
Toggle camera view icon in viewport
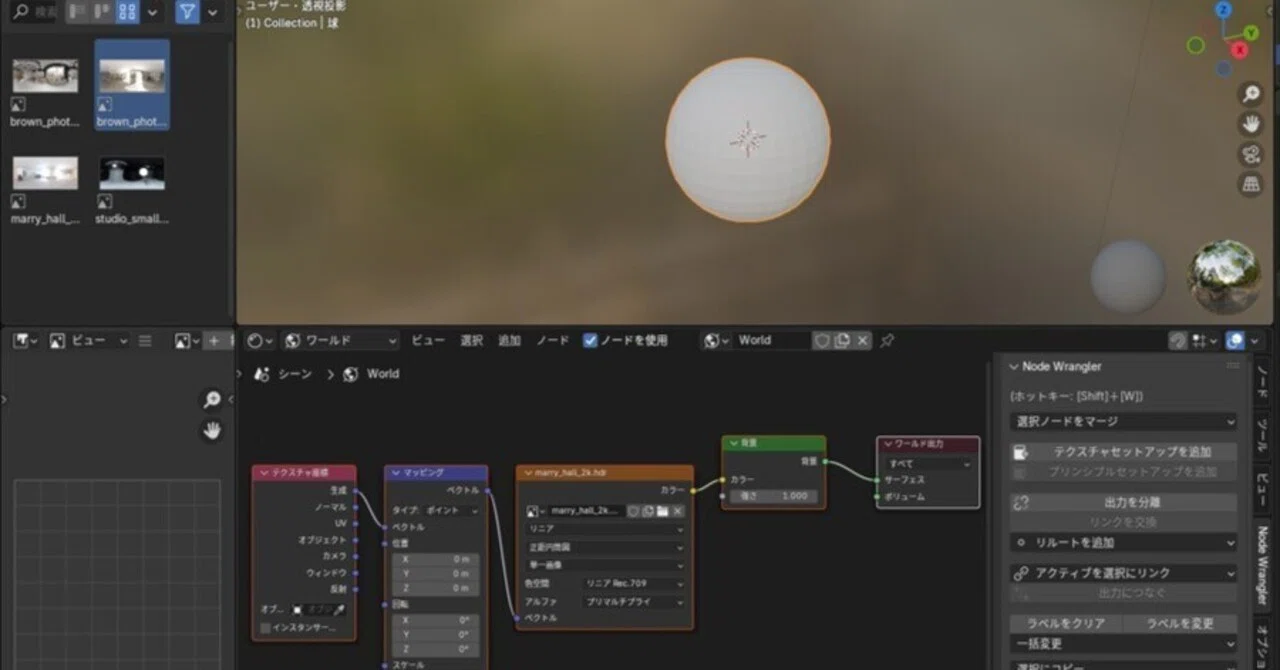tap(1251, 154)
